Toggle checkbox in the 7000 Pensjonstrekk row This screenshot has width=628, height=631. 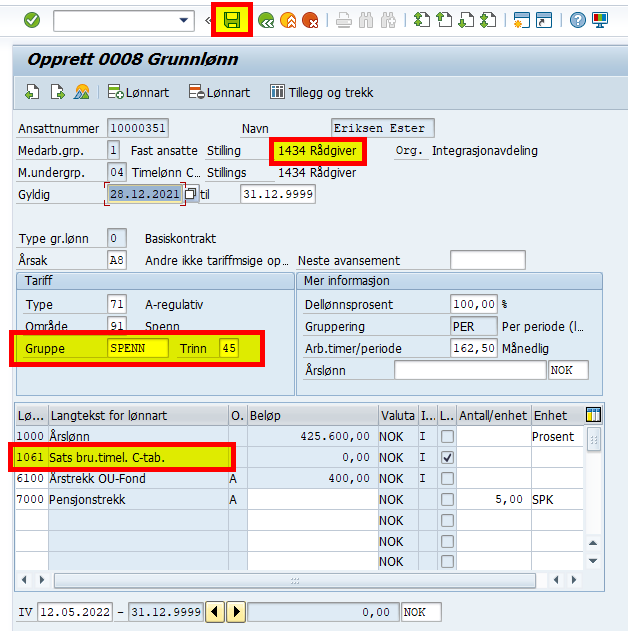[x=447, y=499]
